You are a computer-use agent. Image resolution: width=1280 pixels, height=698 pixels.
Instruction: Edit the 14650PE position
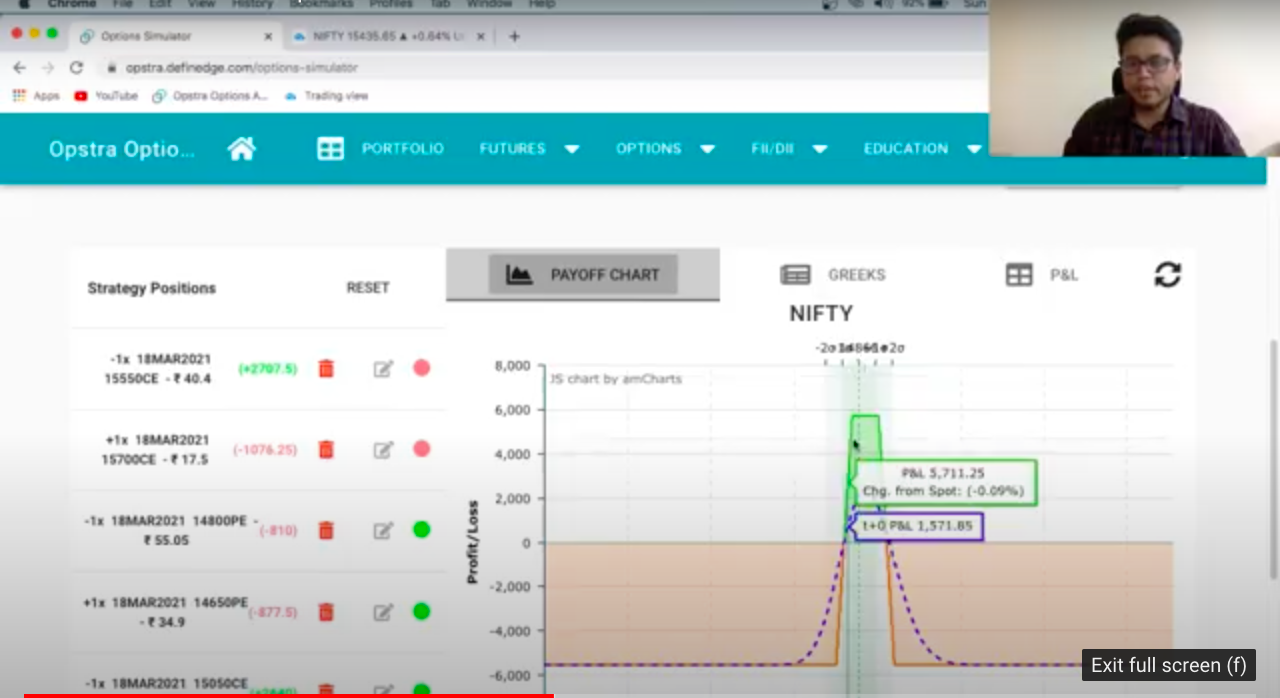click(x=383, y=612)
